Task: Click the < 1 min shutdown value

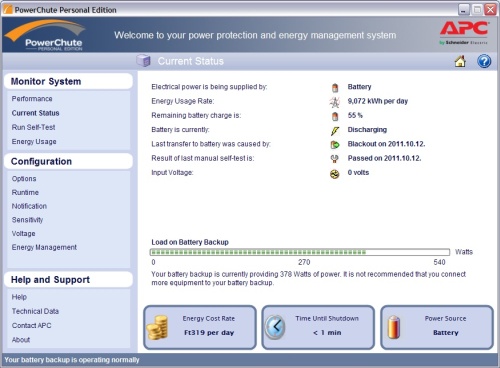Action: point(327,333)
